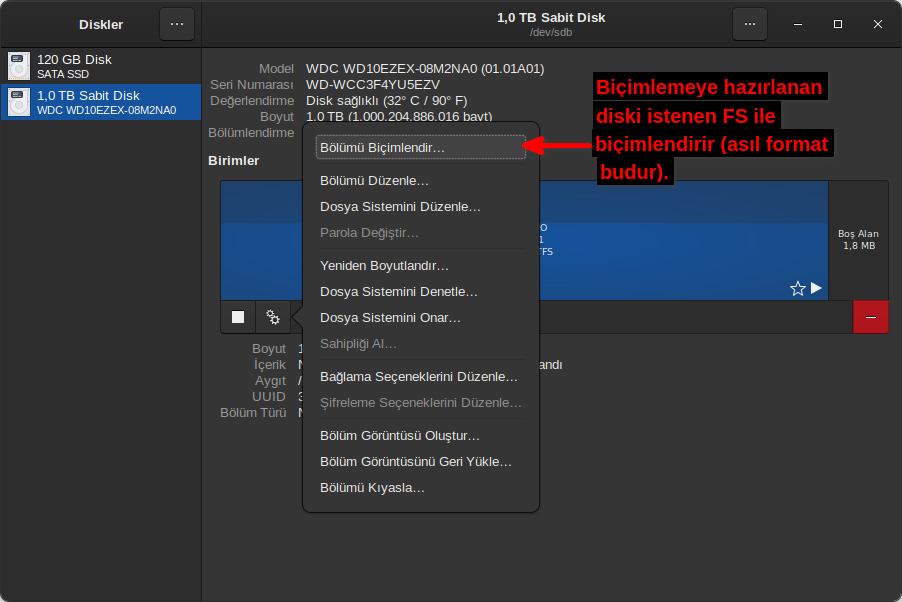
Task: Click Dosya Sistemini Onar… entry
Action: point(390,318)
